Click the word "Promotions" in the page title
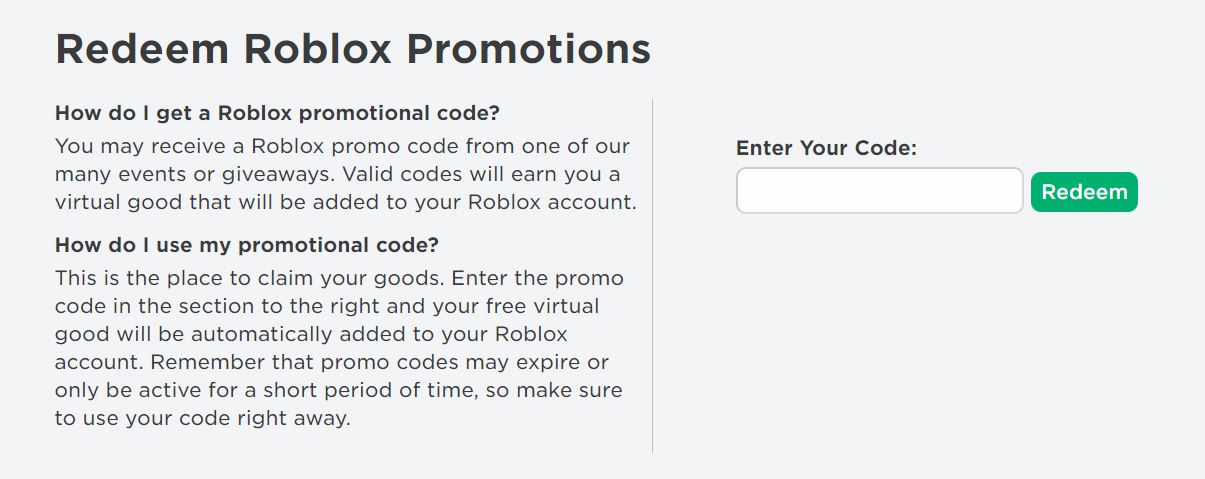 click(528, 49)
